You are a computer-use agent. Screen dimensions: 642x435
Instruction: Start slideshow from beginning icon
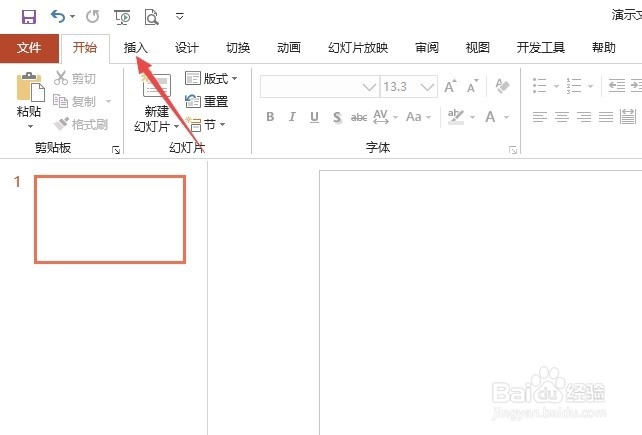tap(122, 17)
